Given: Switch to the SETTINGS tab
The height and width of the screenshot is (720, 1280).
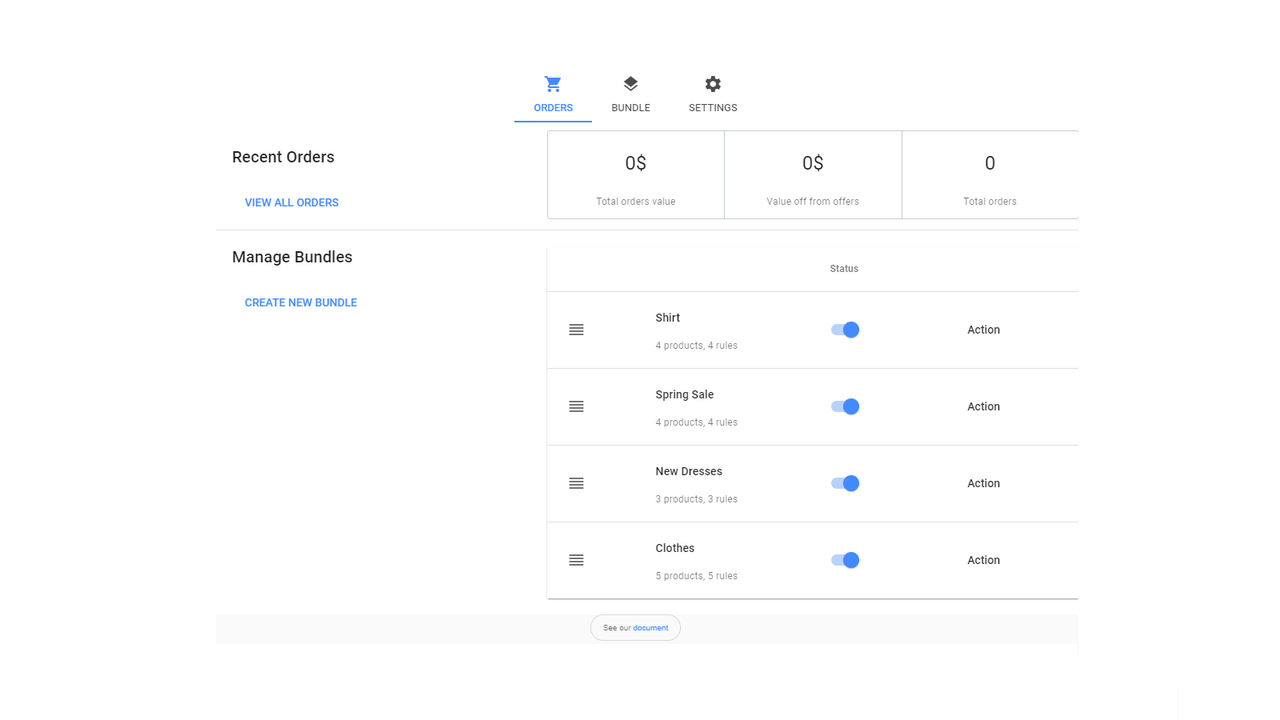Looking at the screenshot, I should click(712, 95).
